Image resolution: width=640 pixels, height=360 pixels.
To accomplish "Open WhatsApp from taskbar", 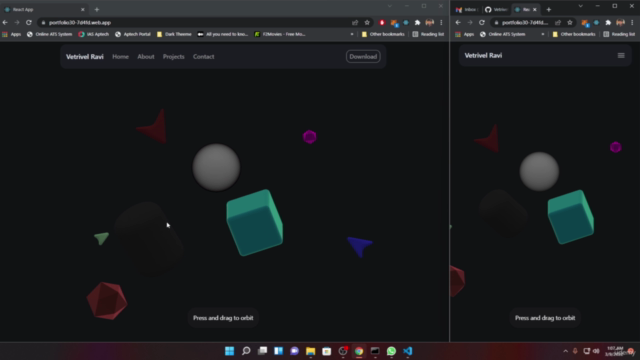I will pos(391,351).
